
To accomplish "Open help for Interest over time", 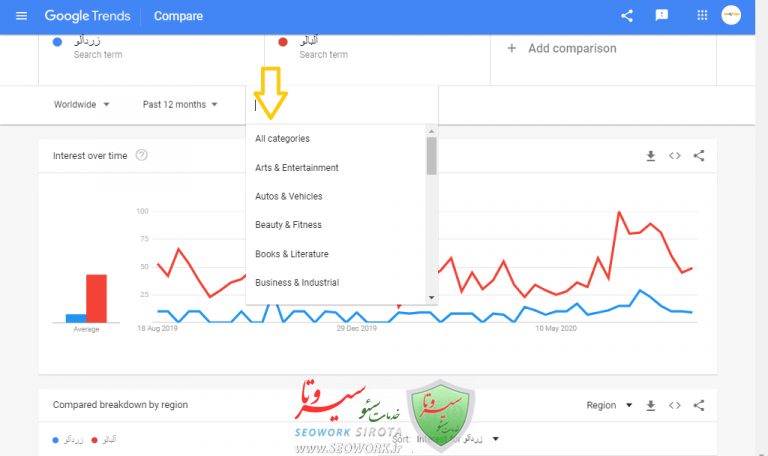I will pos(142,155).
